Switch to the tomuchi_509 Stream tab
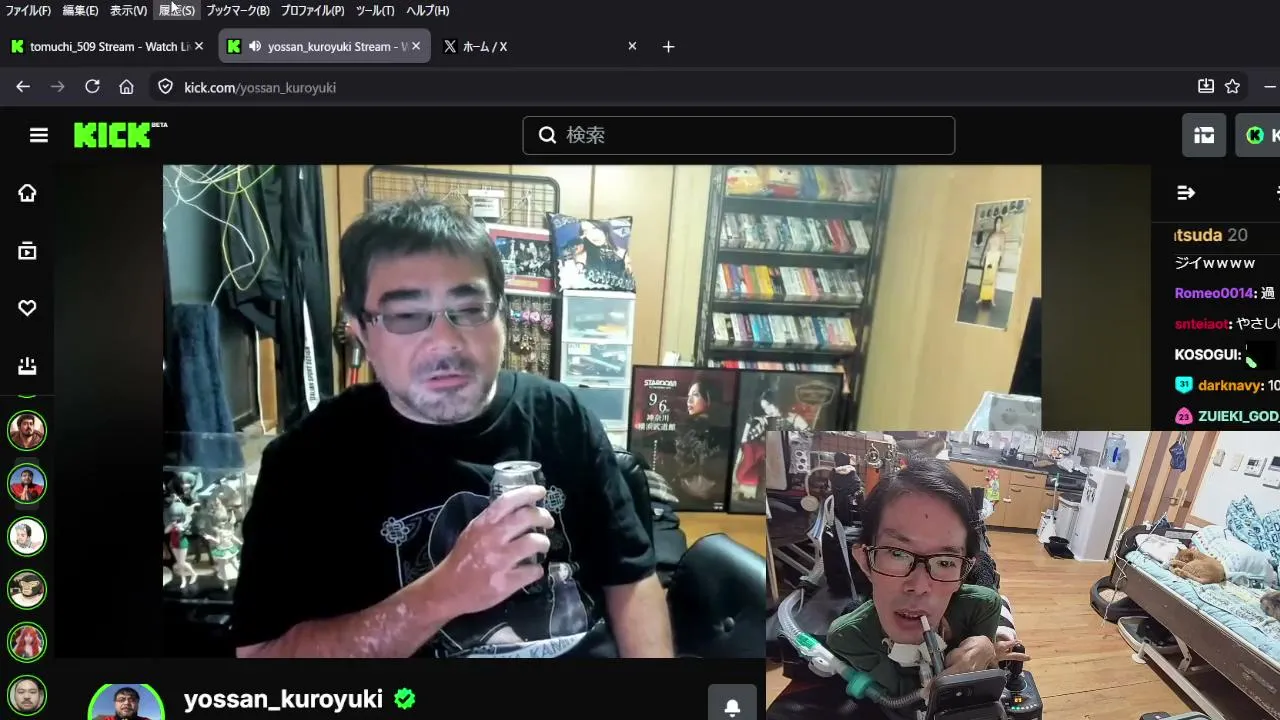The height and width of the screenshot is (720, 1280). click(x=106, y=46)
